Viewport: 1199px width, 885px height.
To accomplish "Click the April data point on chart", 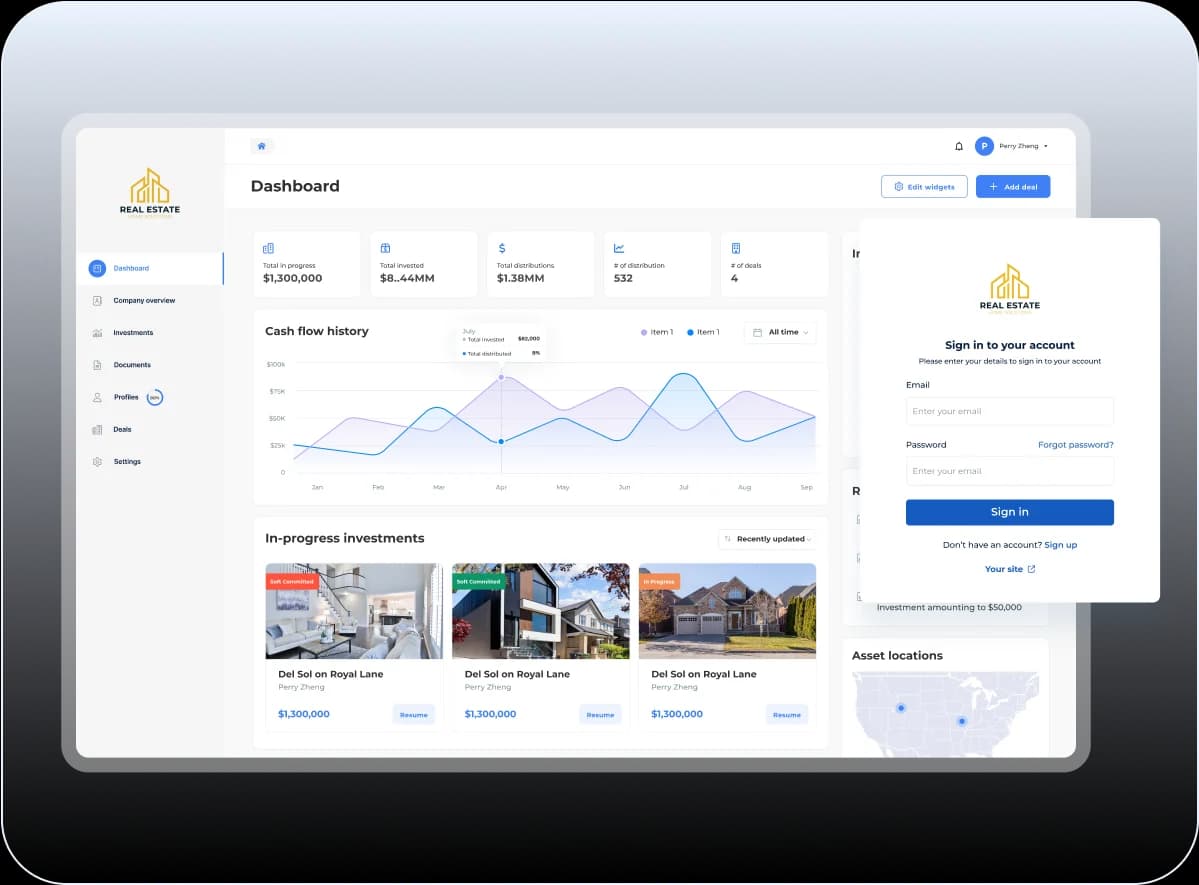I will (501, 441).
